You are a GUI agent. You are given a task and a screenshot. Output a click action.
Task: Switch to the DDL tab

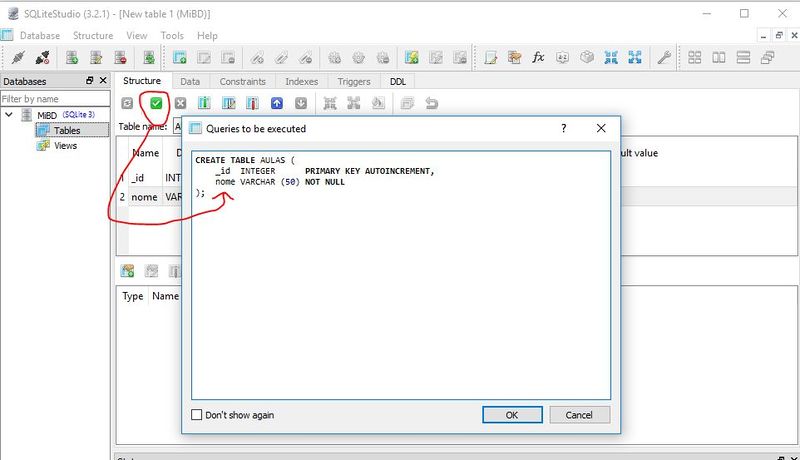coord(398,82)
